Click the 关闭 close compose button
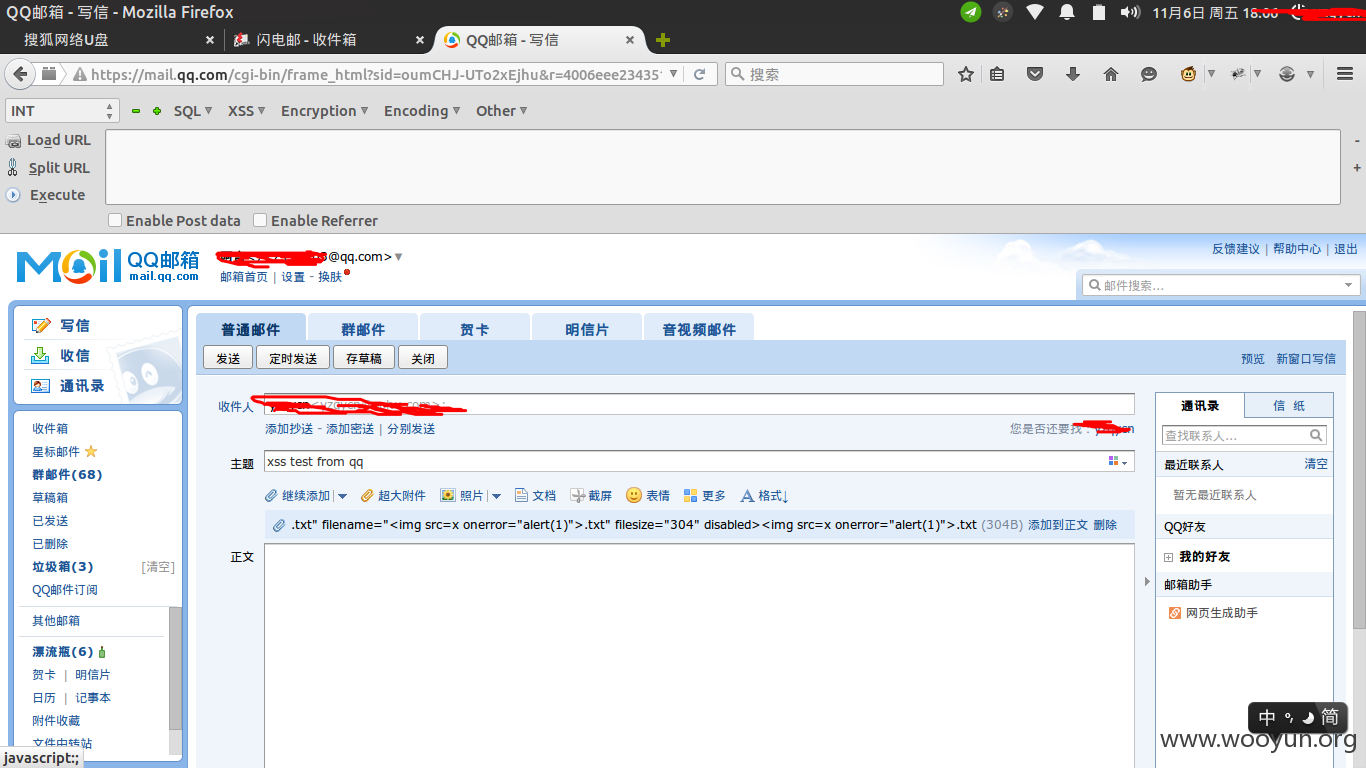This screenshot has width=1366, height=768. pyautogui.click(x=423, y=358)
